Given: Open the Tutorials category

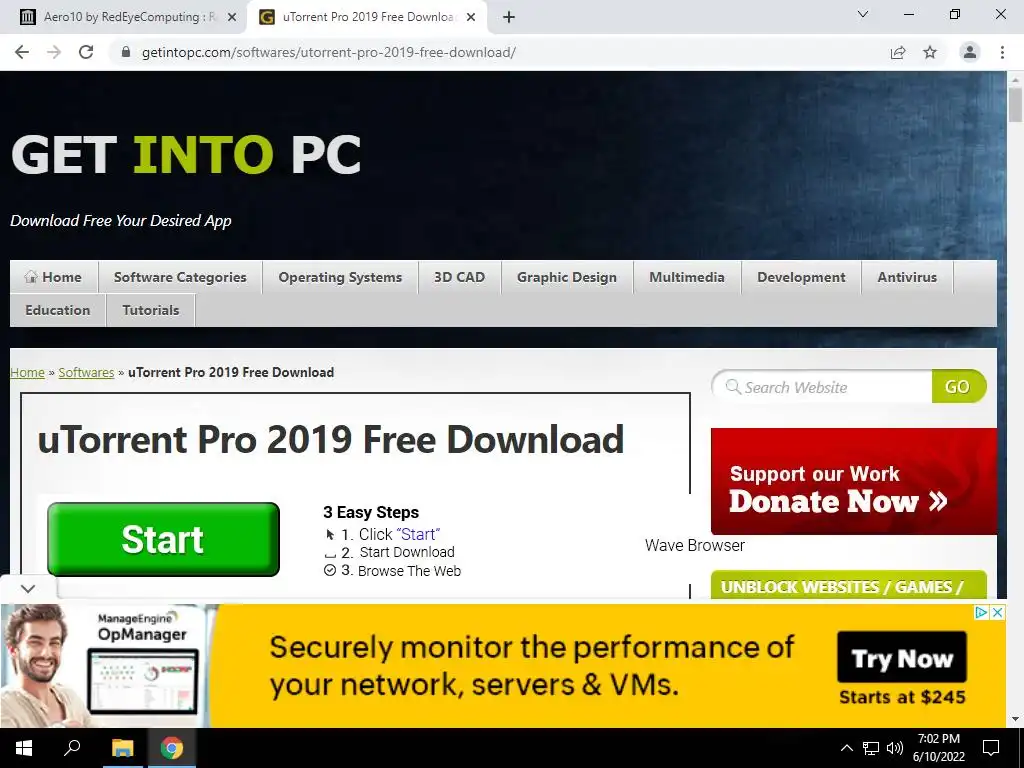Looking at the screenshot, I should pos(151,310).
